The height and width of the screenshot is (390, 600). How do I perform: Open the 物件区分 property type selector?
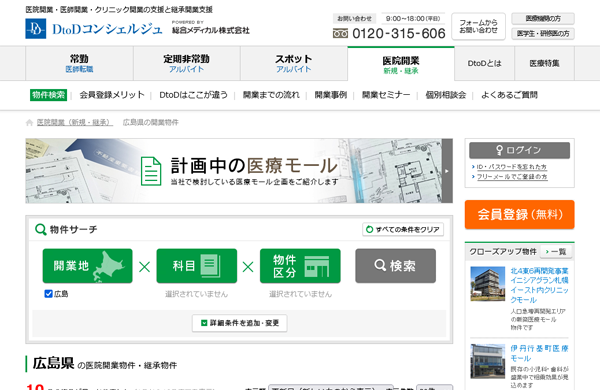pyautogui.click(x=300, y=266)
